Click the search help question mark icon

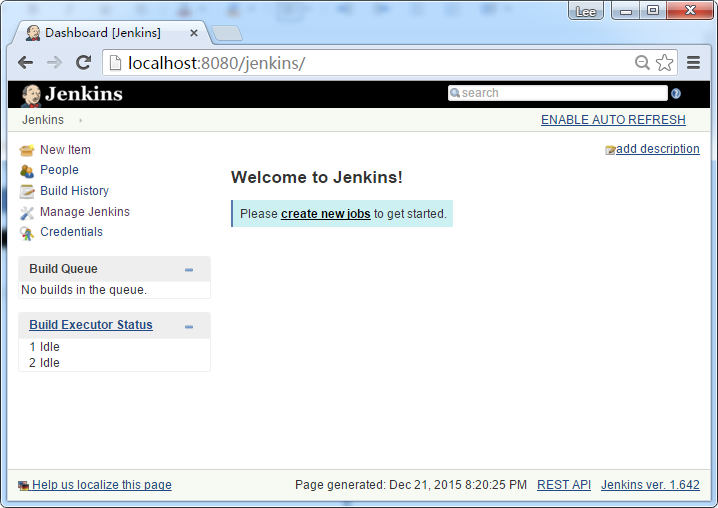(x=676, y=94)
